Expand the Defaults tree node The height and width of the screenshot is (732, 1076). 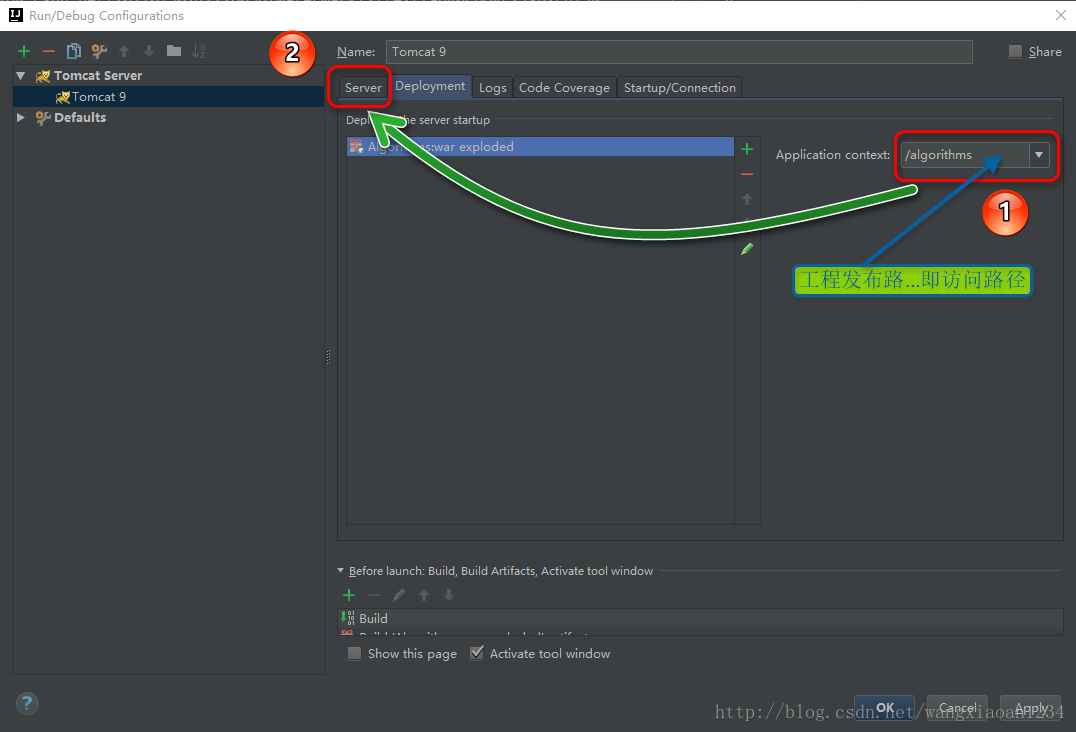point(21,117)
